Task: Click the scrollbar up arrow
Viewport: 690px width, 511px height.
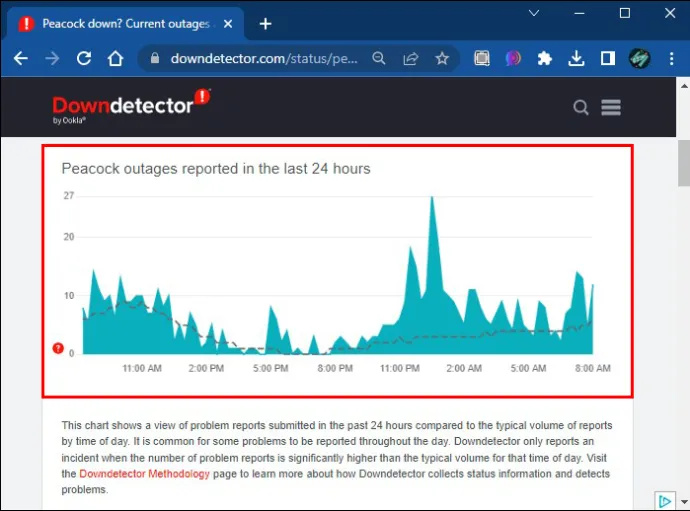Action: coord(684,86)
